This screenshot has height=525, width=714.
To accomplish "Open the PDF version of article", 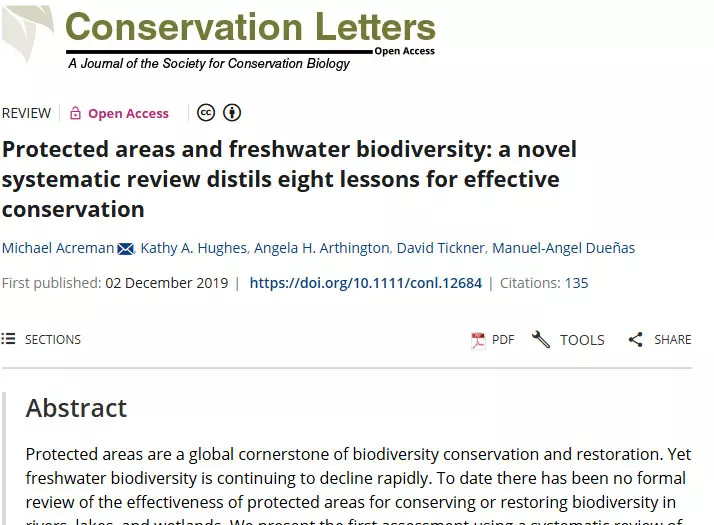I will click(502, 340).
